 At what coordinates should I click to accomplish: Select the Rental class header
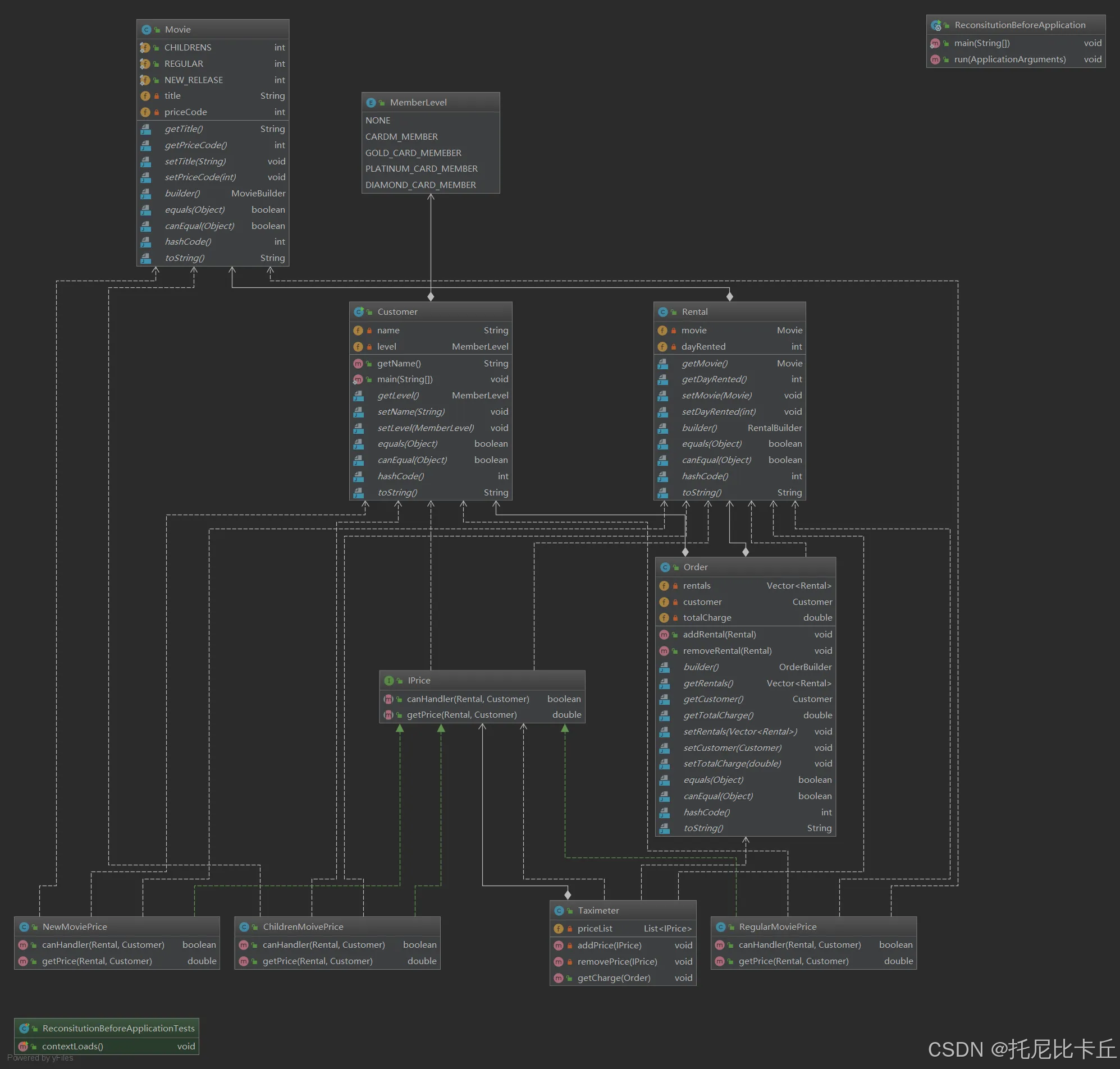[694, 311]
